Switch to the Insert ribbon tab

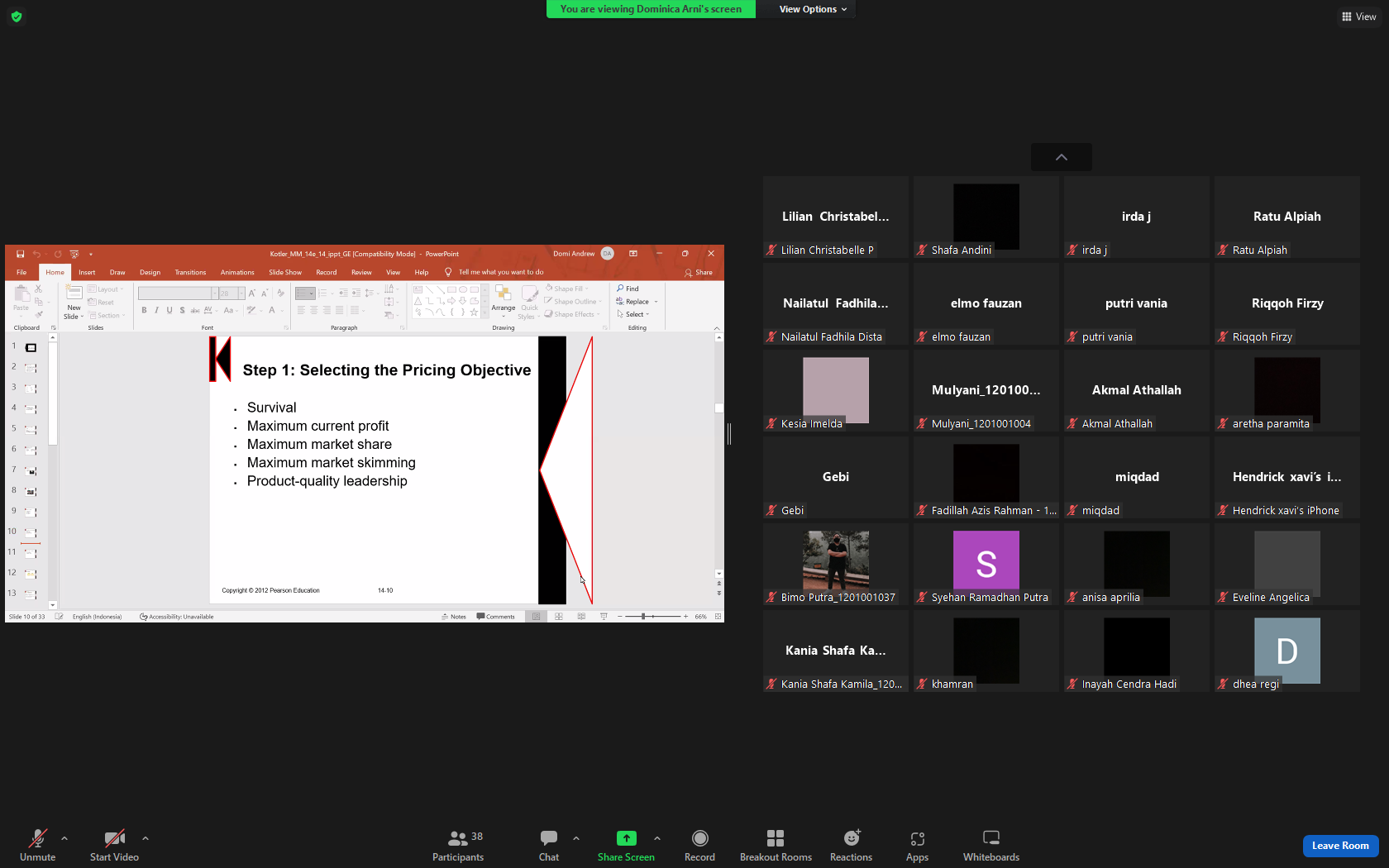[x=87, y=272]
